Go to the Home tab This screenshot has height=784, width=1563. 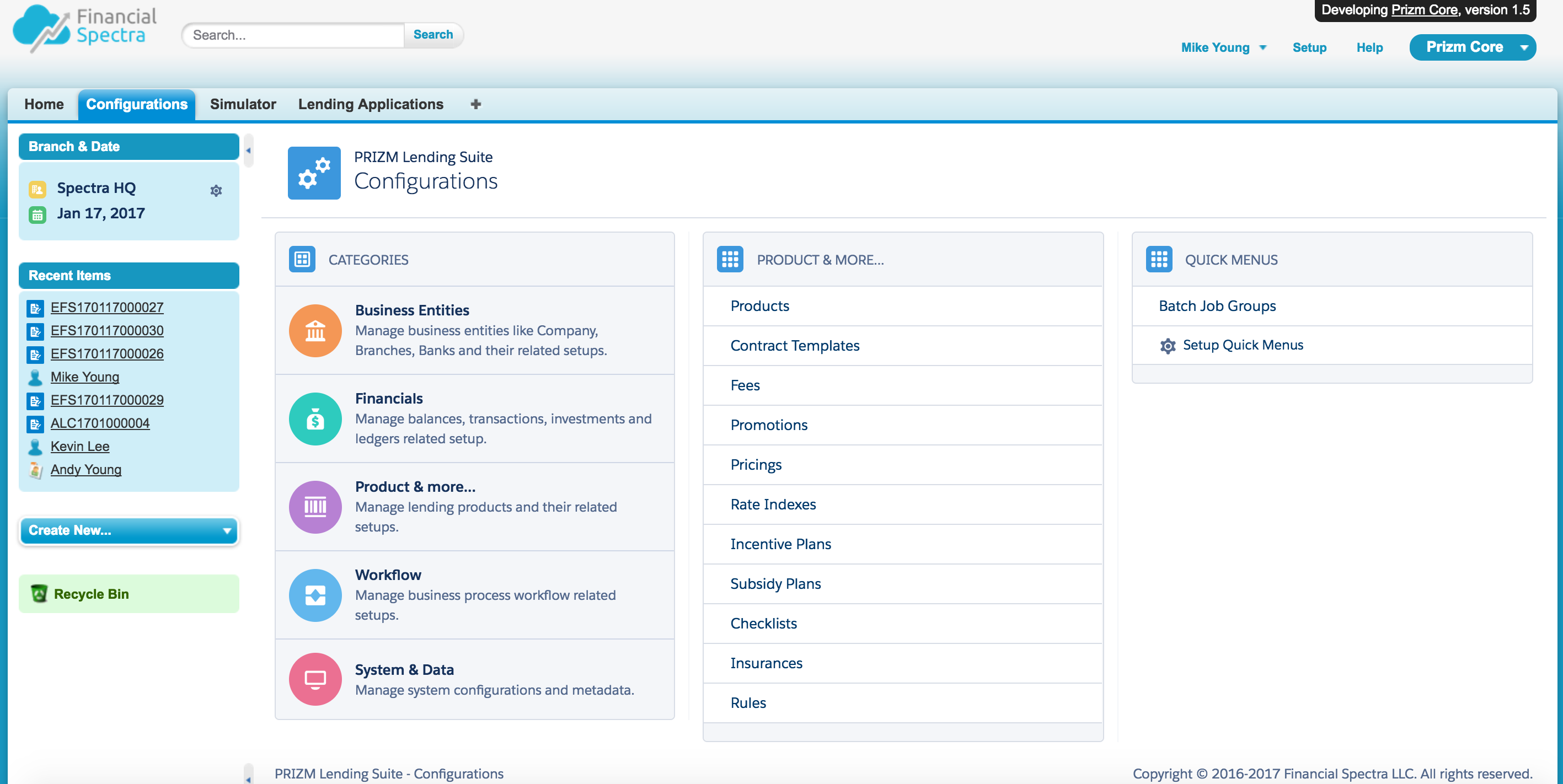tap(44, 104)
